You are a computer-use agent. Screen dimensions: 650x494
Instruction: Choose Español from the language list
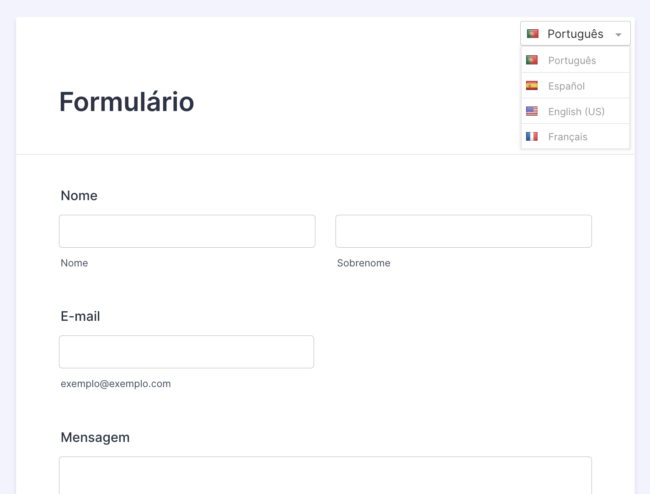coord(566,86)
